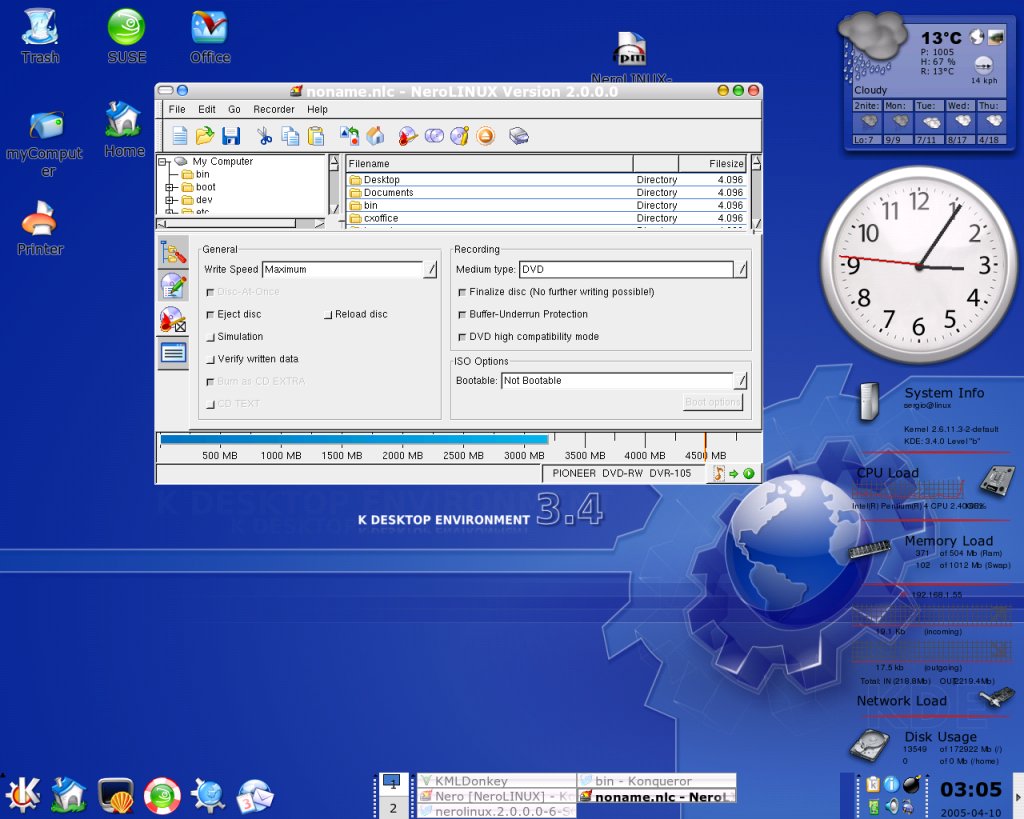1024x819 pixels.
Task: Uncheck Buffer-Underrun Protection
Action: pos(461,314)
